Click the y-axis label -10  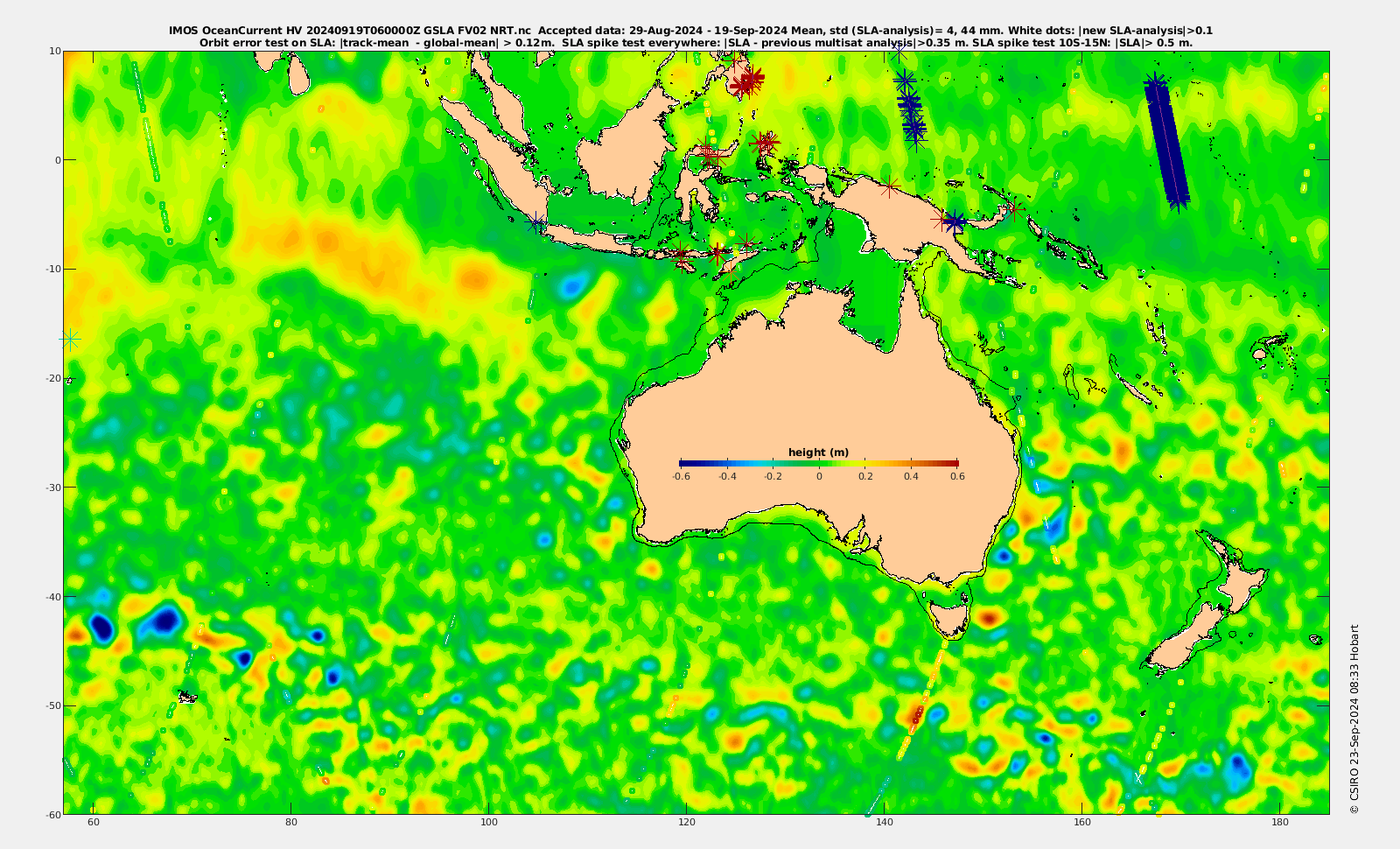click(x=52, y=269)
